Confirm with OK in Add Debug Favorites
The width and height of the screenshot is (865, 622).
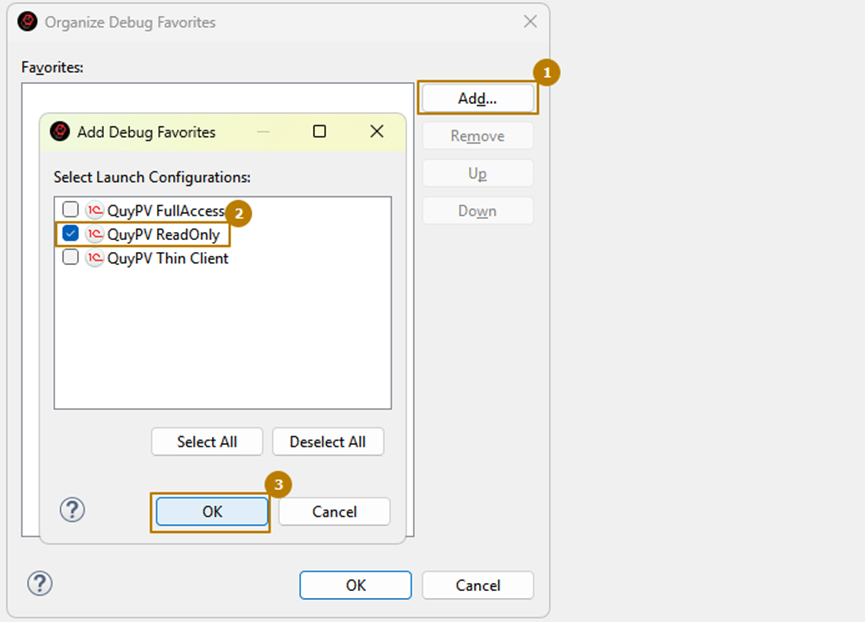(x=212, y=511)
